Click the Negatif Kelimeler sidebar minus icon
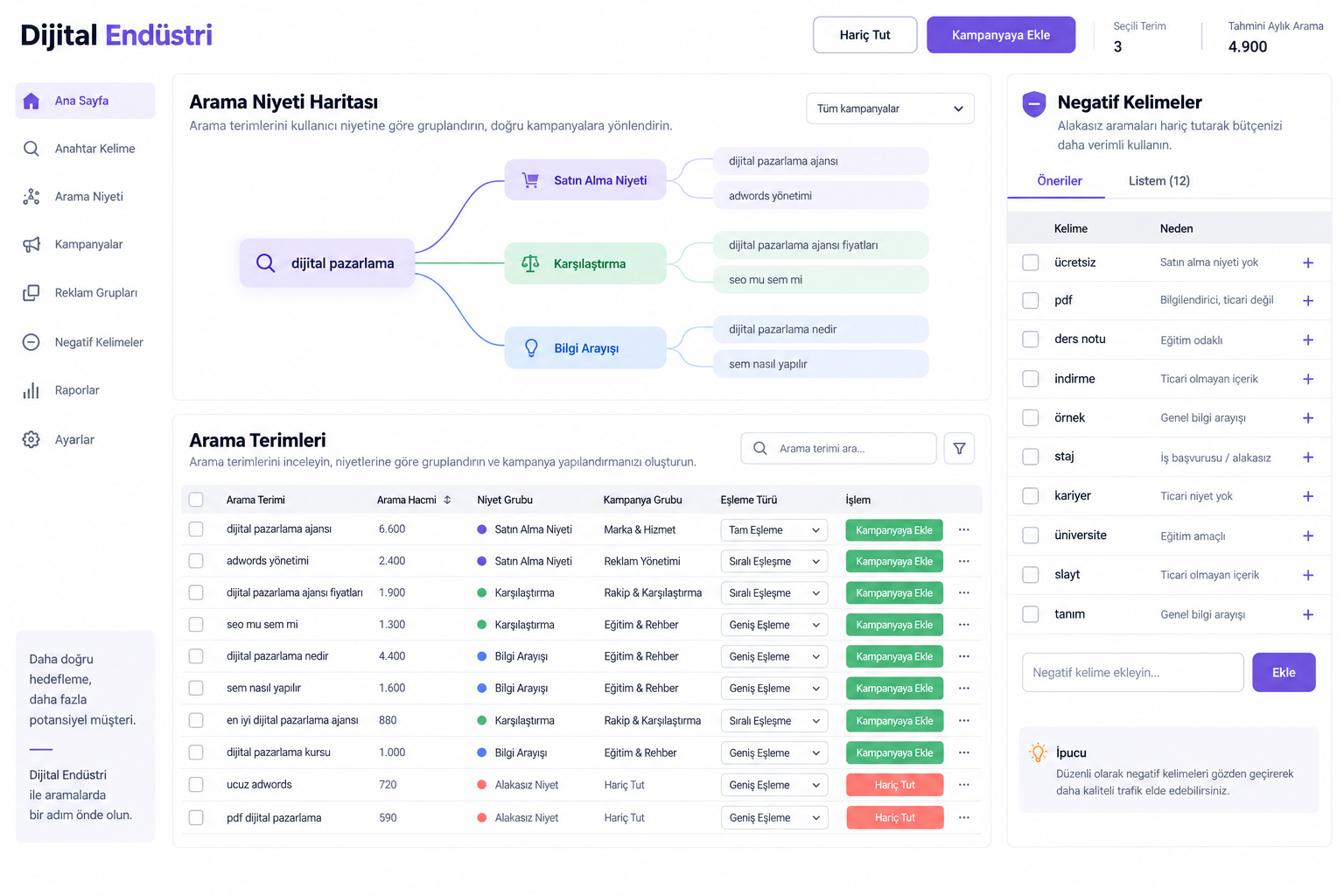The width and height of the screenshot is (1344, 896). pyautogui.click(x=31, y=342)
